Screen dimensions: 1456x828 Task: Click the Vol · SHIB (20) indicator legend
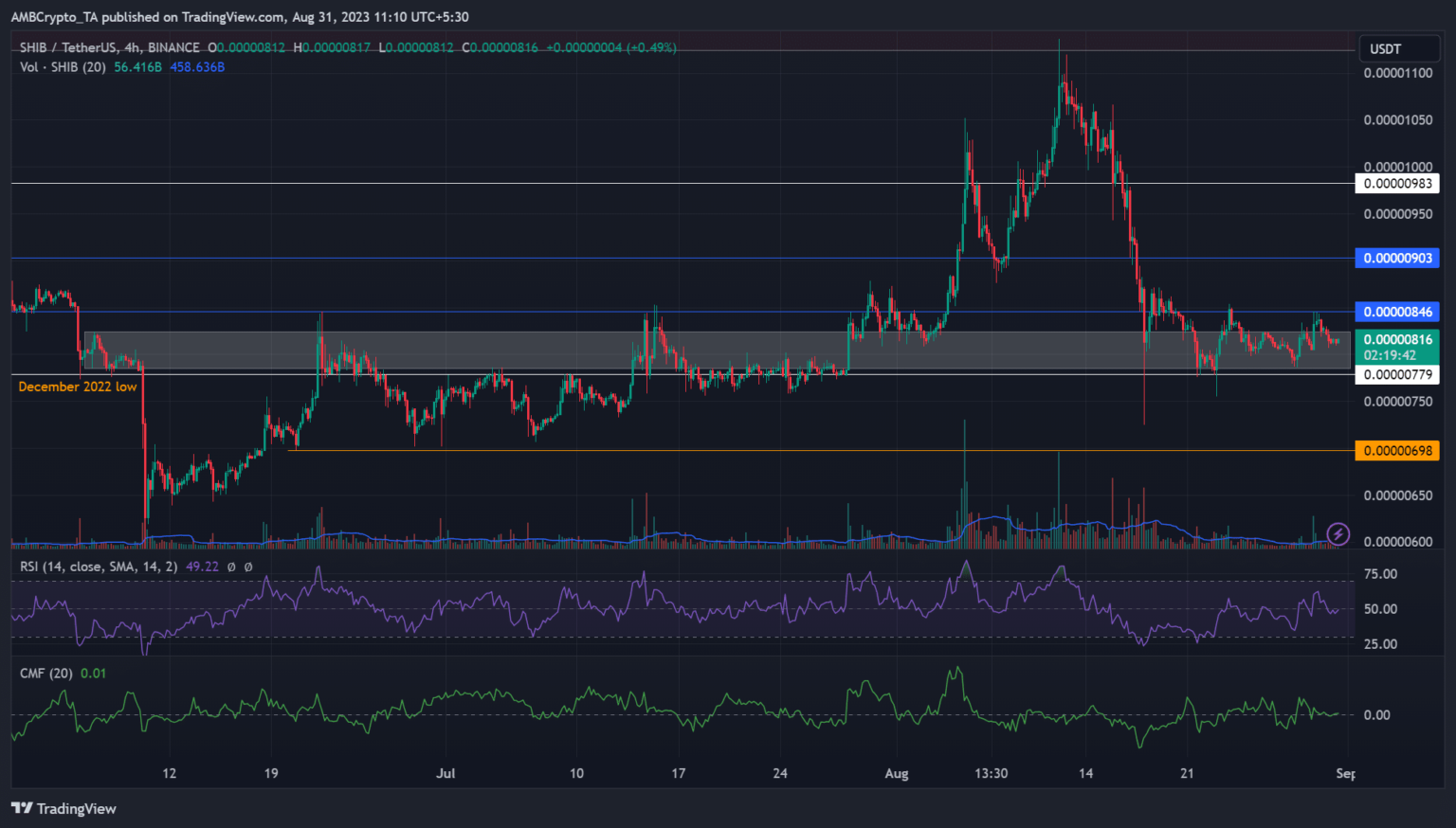(63, 67)
